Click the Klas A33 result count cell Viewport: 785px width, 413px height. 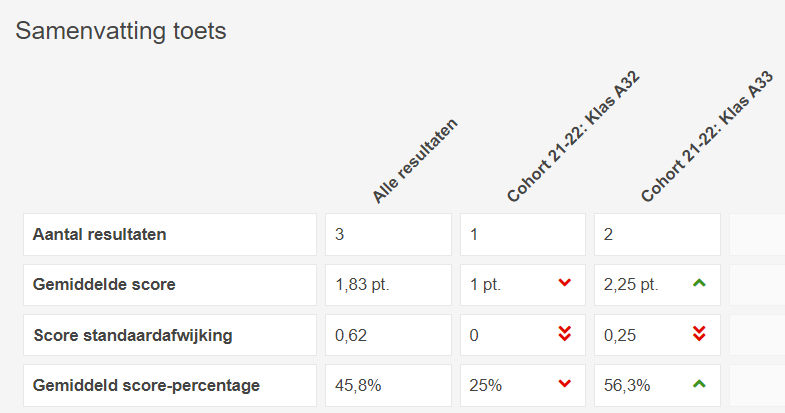click(x=657, y=234)
